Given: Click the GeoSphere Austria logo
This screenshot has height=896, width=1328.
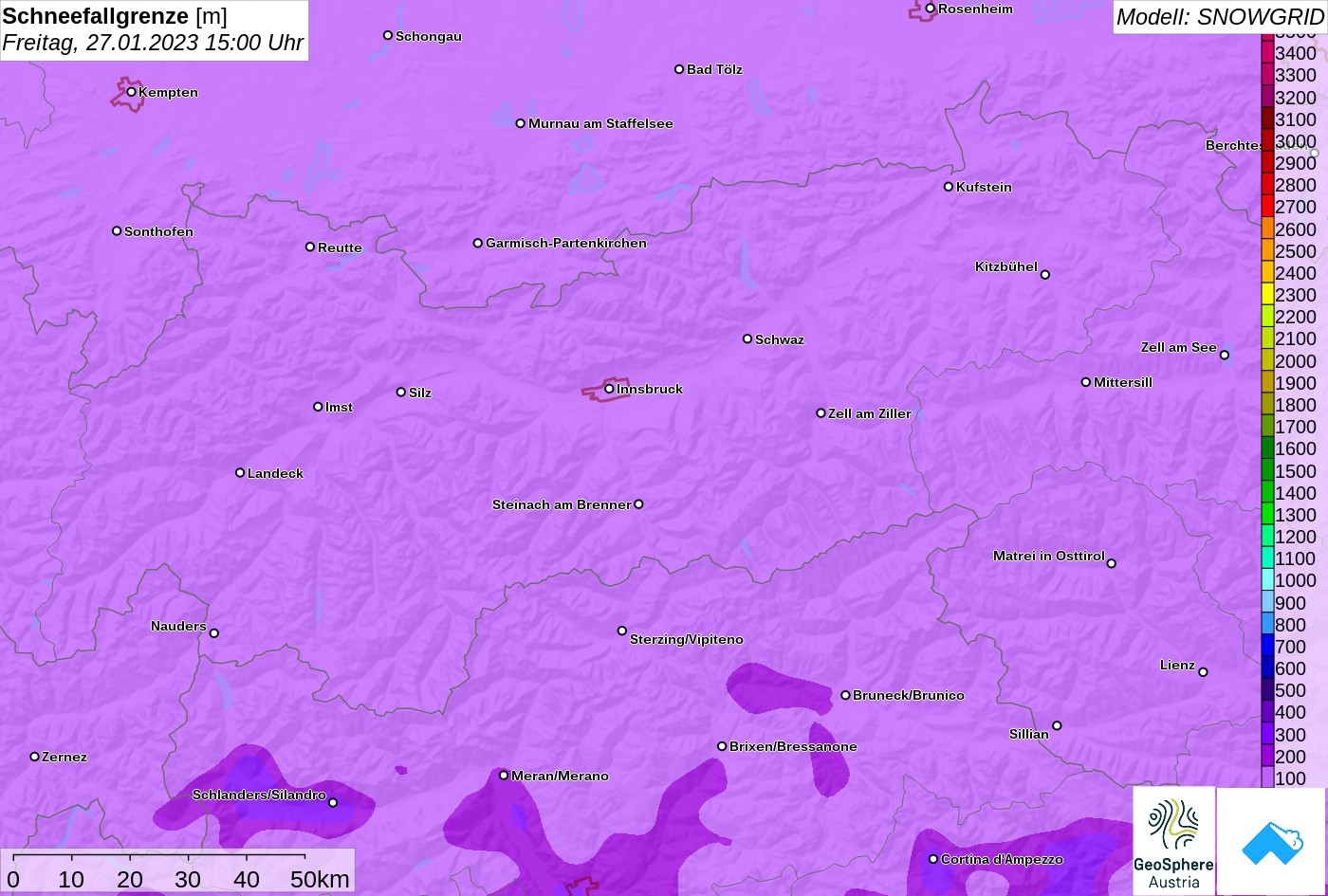Looking at the screenshot, I should tap(1173, 841).
